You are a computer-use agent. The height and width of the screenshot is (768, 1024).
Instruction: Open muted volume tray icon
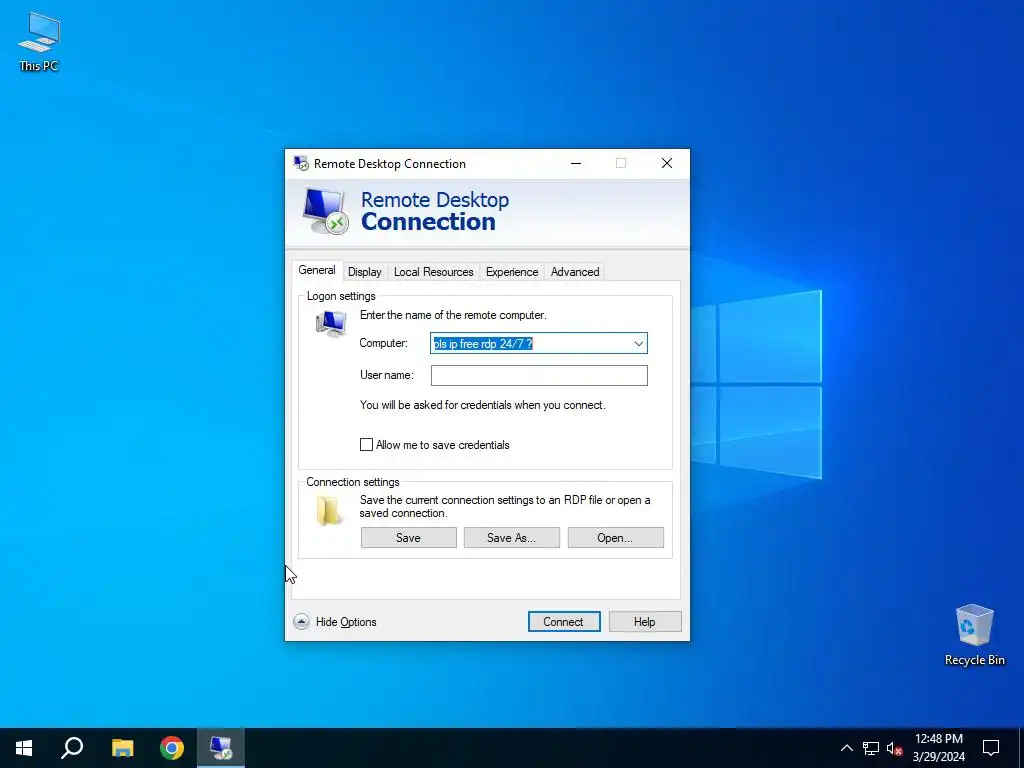click(x=894, y=748)
